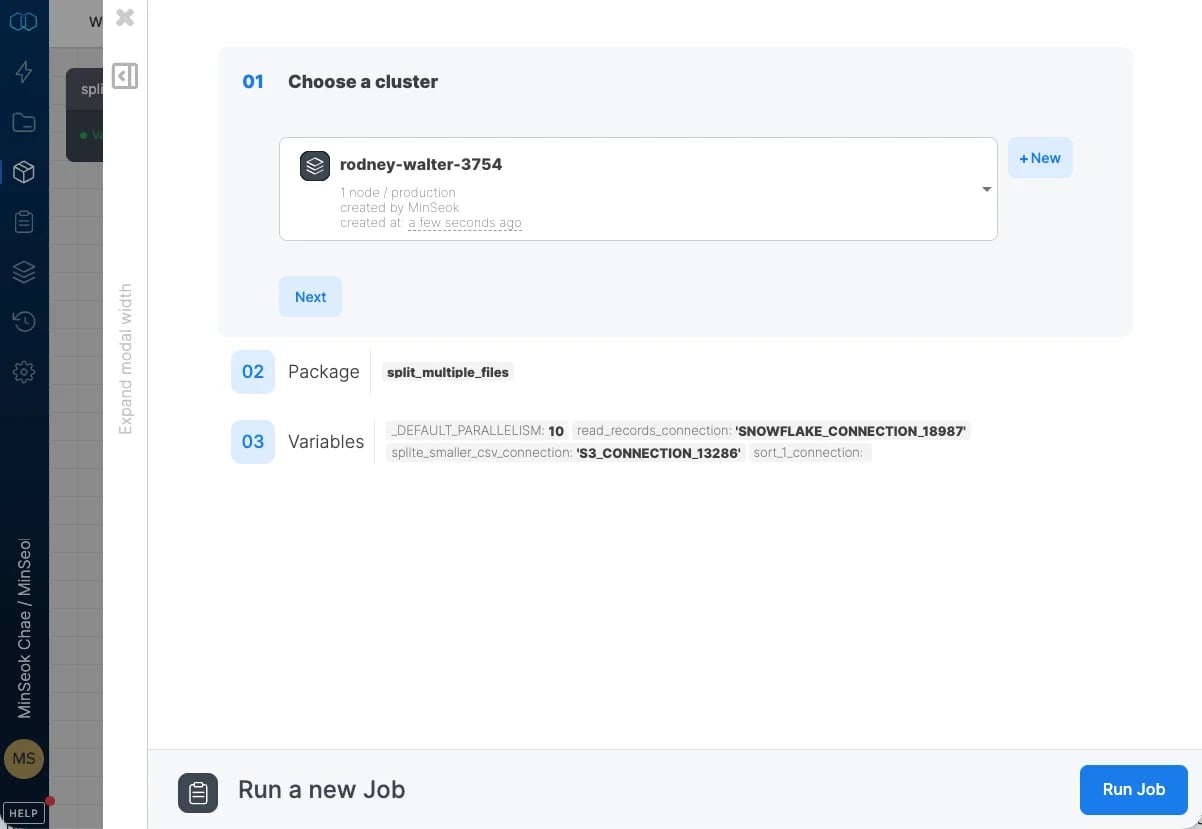Click the 'created by MinSeok' text

click(399, 207)
